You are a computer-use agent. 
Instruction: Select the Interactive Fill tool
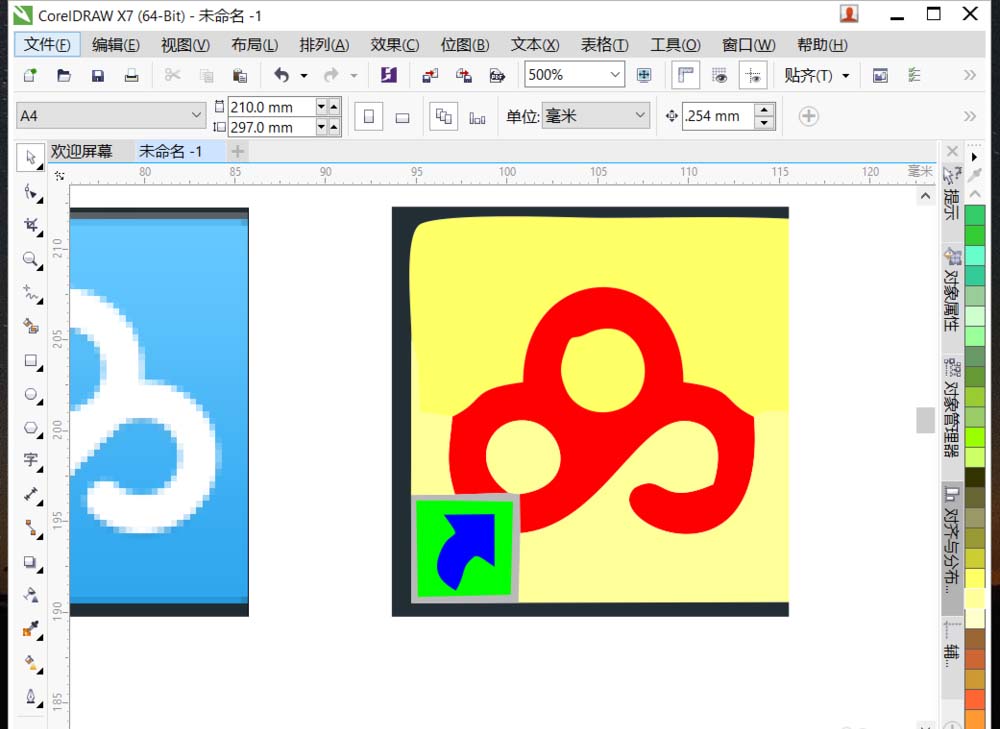[x=31, y=663]
